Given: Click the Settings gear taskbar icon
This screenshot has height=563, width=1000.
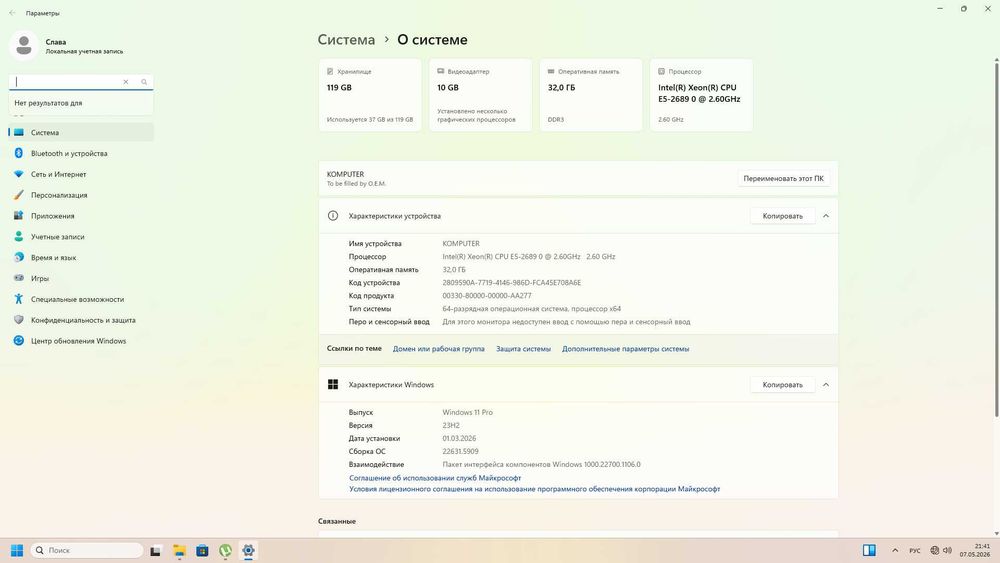Looking at the screenshot, I should (x=248, y=551).
